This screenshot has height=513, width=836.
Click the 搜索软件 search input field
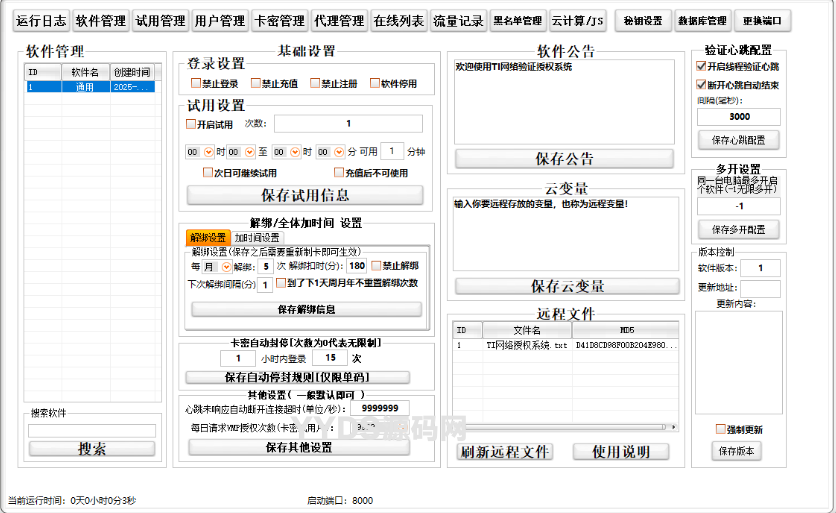click(x=92, y=431)
